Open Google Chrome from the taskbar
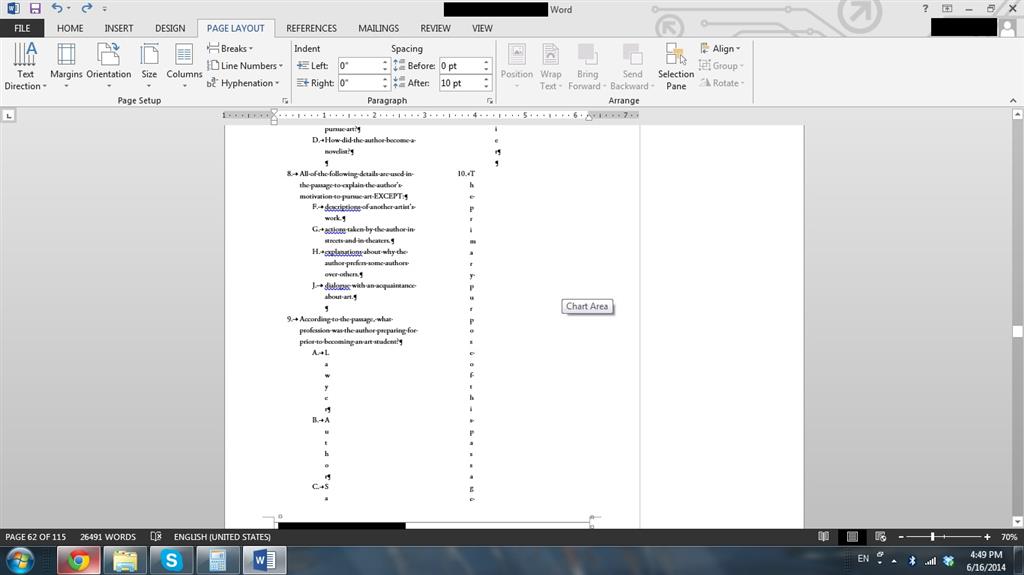The width and height of the screenshot is (1024, 575). click(x=78, y=561)
